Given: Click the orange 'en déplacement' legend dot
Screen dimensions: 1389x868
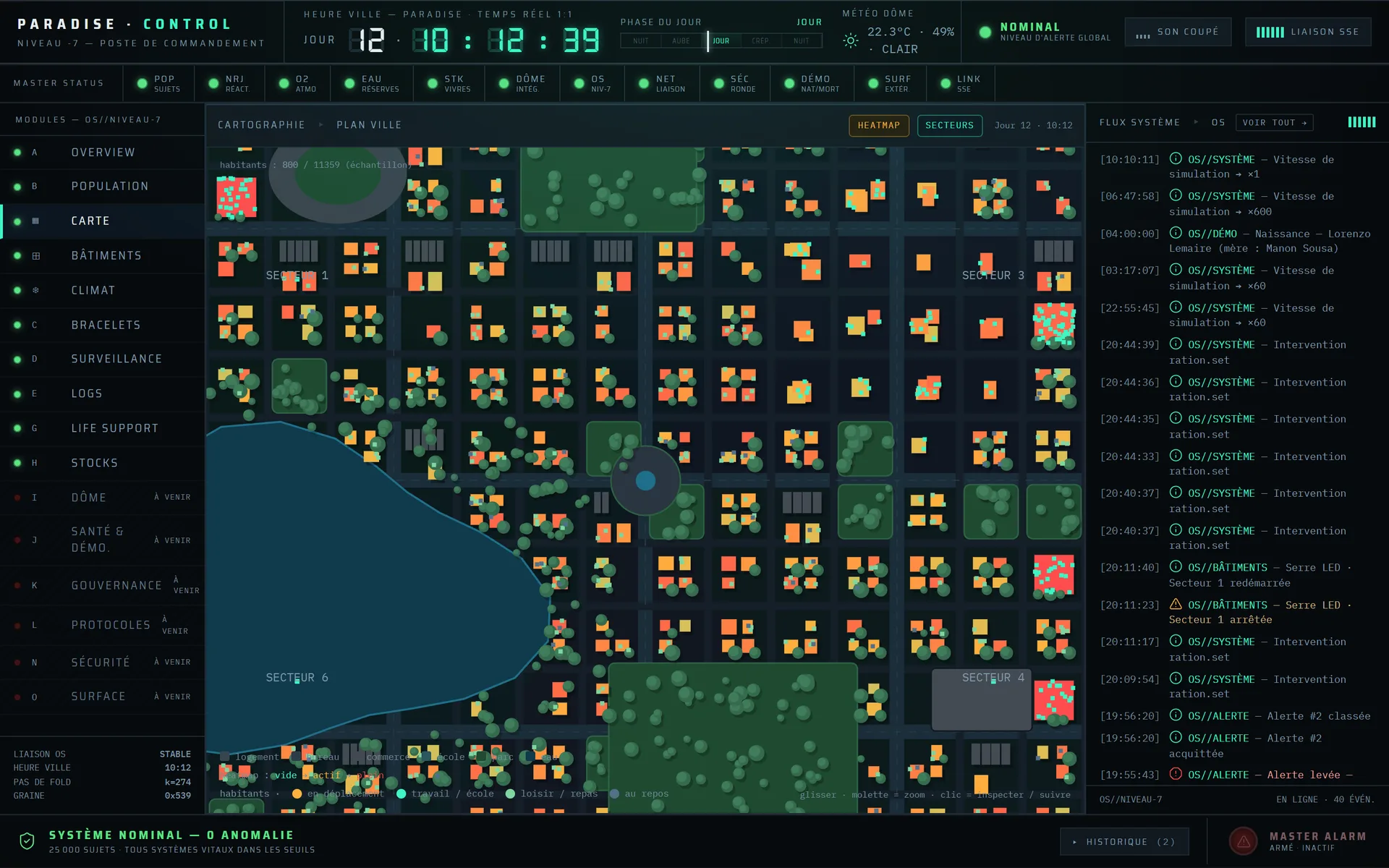Looking at the screenshot, I should tap(297, 793).
